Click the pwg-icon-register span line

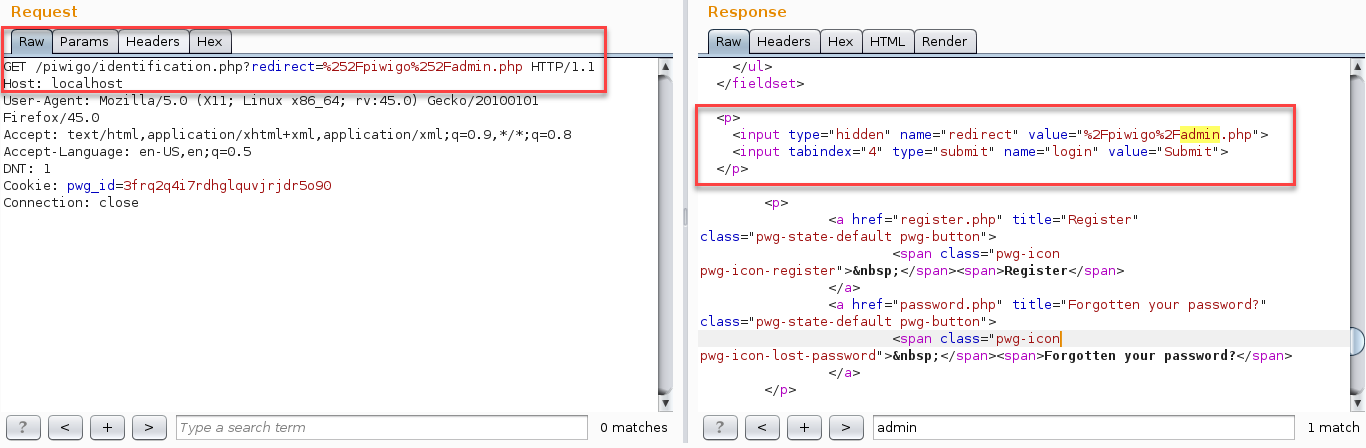[912, 271]
